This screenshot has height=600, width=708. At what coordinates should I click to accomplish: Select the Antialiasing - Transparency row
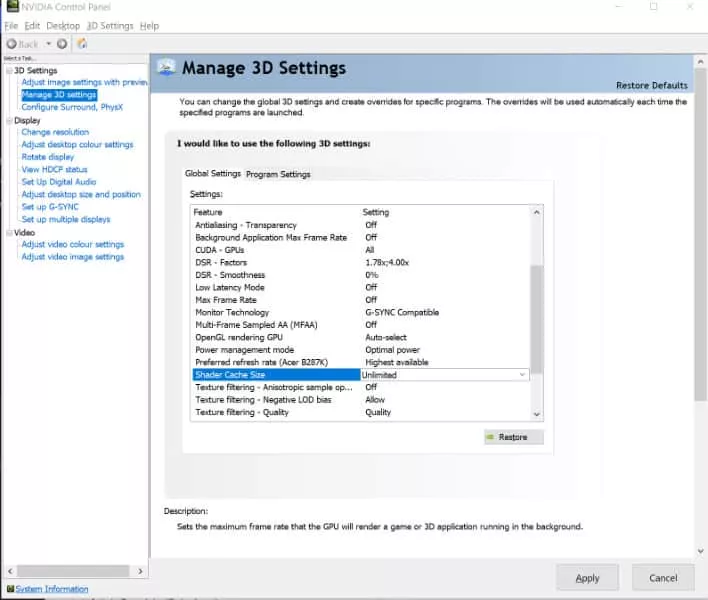pyautogui.click(x=361, y=225)
